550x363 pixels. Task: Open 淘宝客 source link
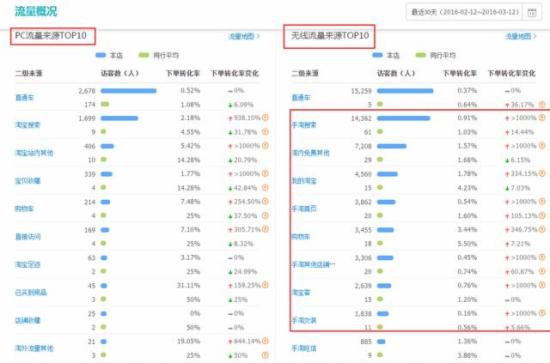301,292
